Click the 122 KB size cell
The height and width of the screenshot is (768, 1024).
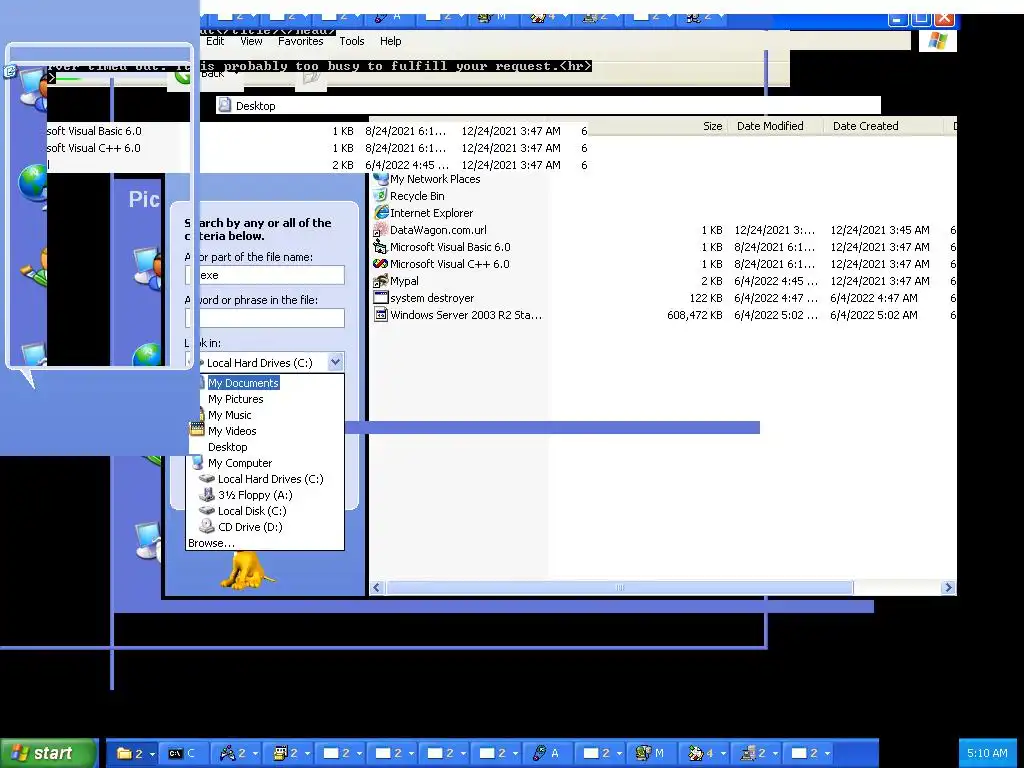coord(706,298)
